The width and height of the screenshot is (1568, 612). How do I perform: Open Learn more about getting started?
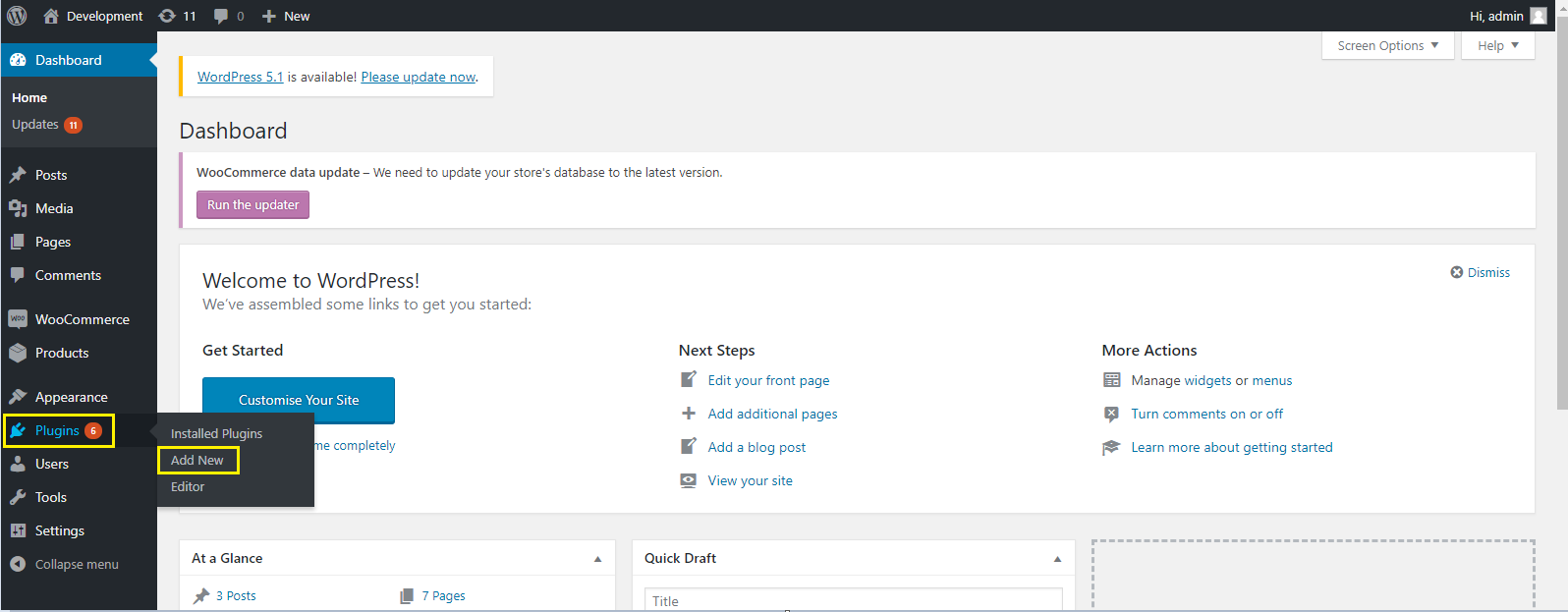(x=1232, y=447)
